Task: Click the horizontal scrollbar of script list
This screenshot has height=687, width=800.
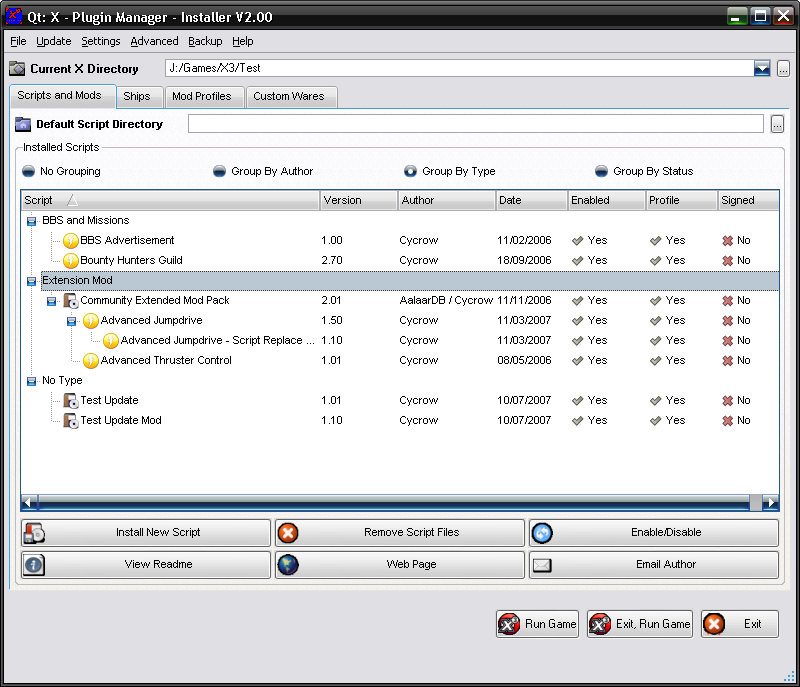Action: click(390, 502)
